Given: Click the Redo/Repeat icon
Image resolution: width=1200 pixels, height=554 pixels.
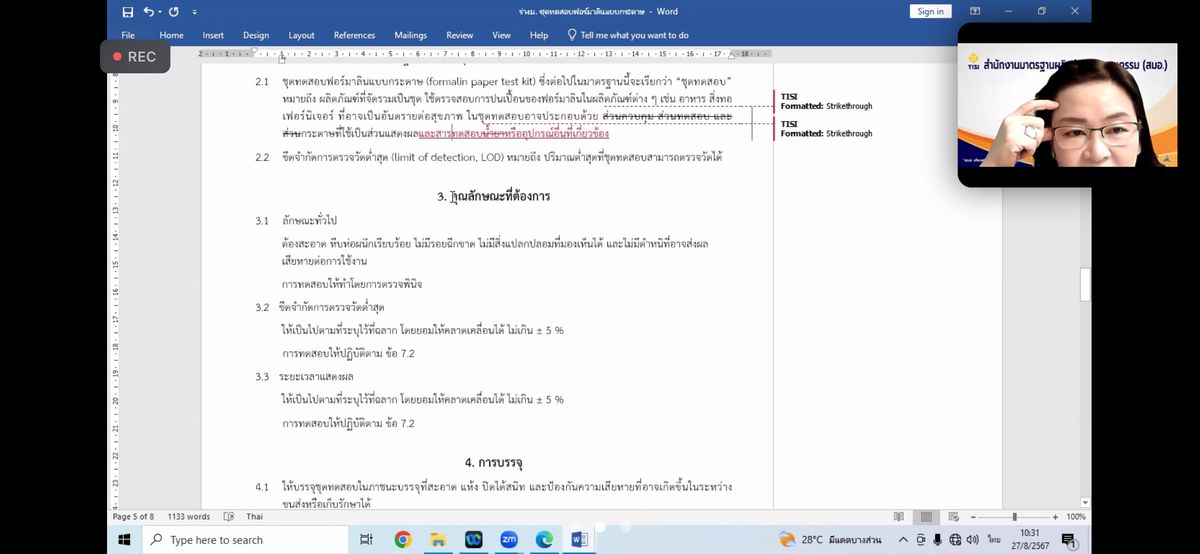Looking at the screenshot, I should 173,12.
